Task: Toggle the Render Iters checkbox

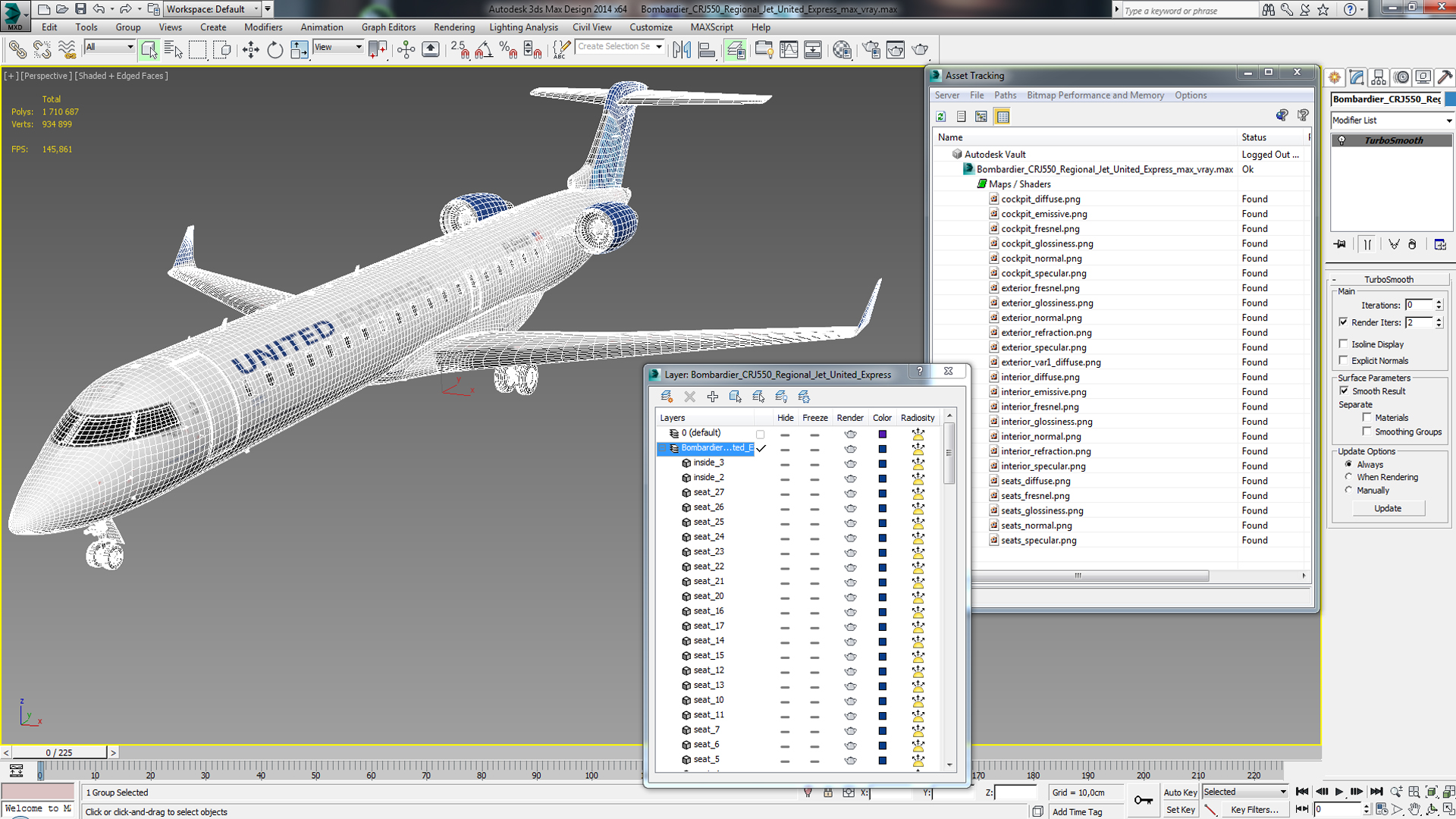Action: point(1343,322)
